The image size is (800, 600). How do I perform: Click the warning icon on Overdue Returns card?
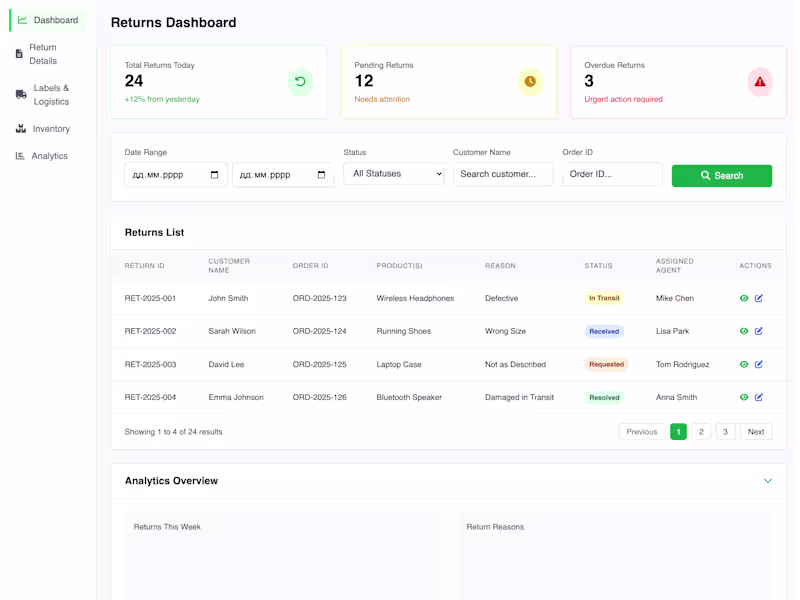click(x=760, y=82)
